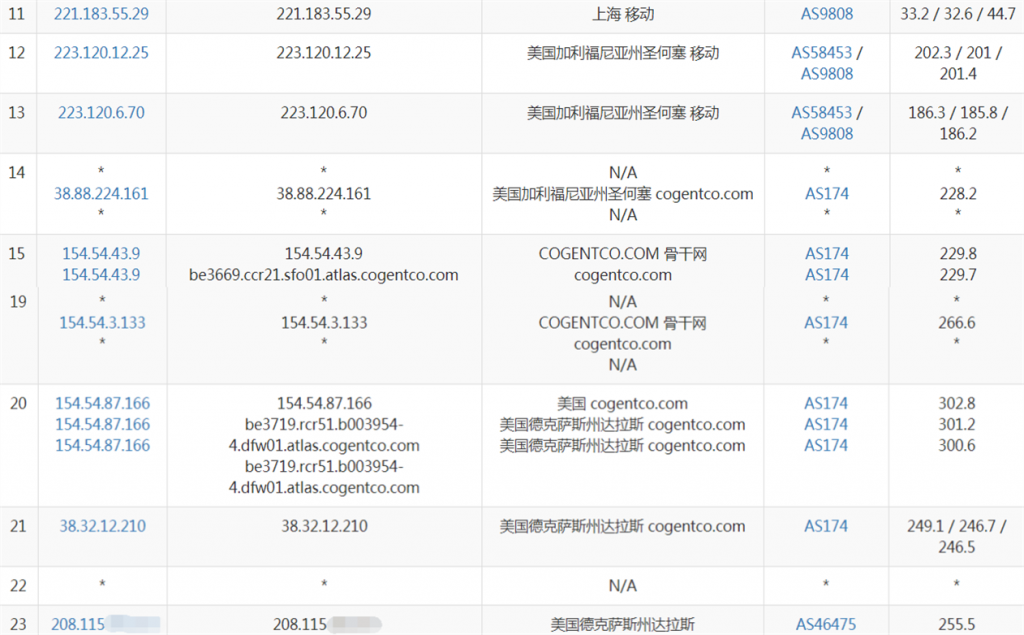Open the 154.54.87.166 link aligned with latency 300.6
Viewport: 1024px width, 635px height.
pyautogui.click(x=103, y=446)
